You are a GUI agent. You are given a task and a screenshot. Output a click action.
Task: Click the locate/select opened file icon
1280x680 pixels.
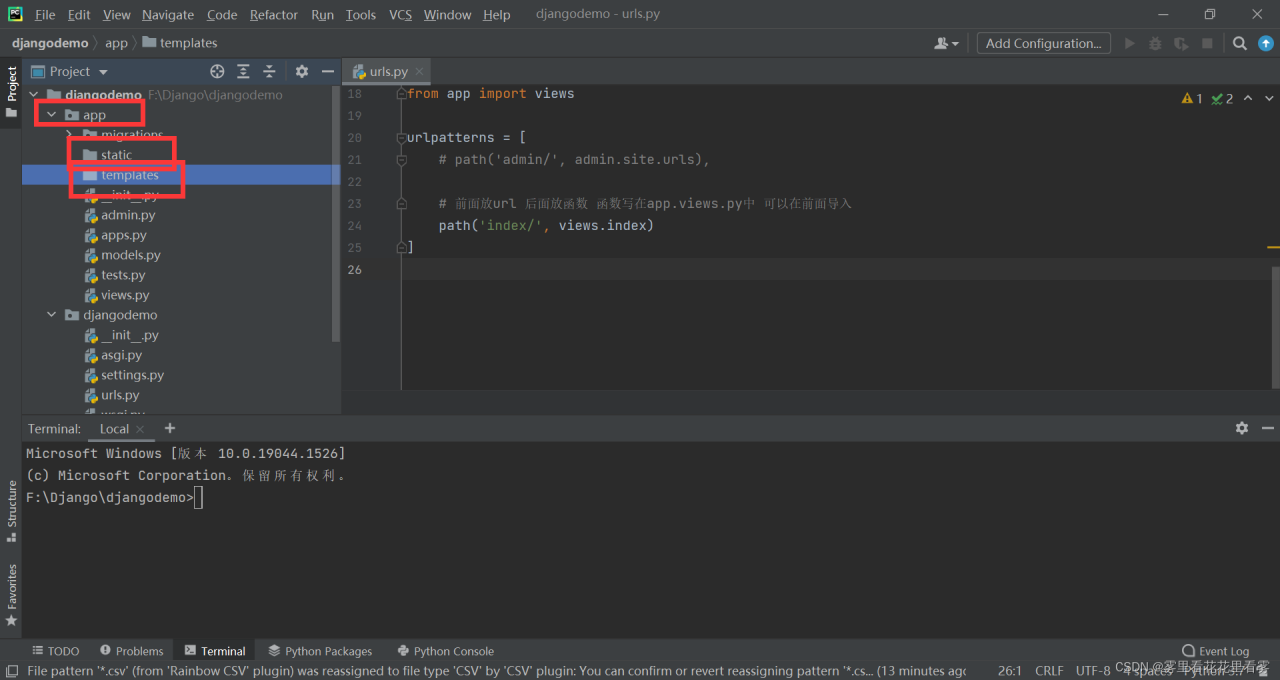pyautogui.click(x=217, y=71)
